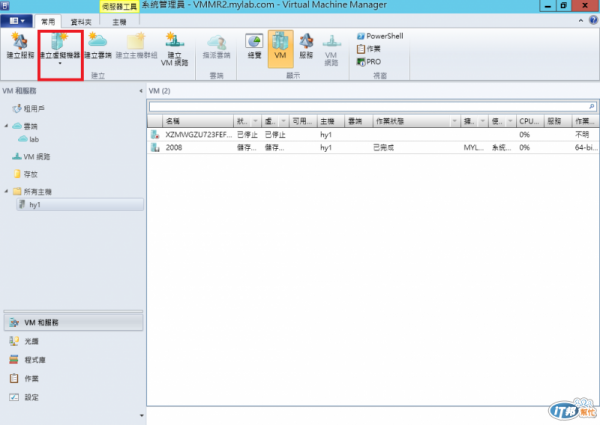The image size is (600, 425).
Task: Open the blue application menu dropdown
Action: [x=16, y=21]
